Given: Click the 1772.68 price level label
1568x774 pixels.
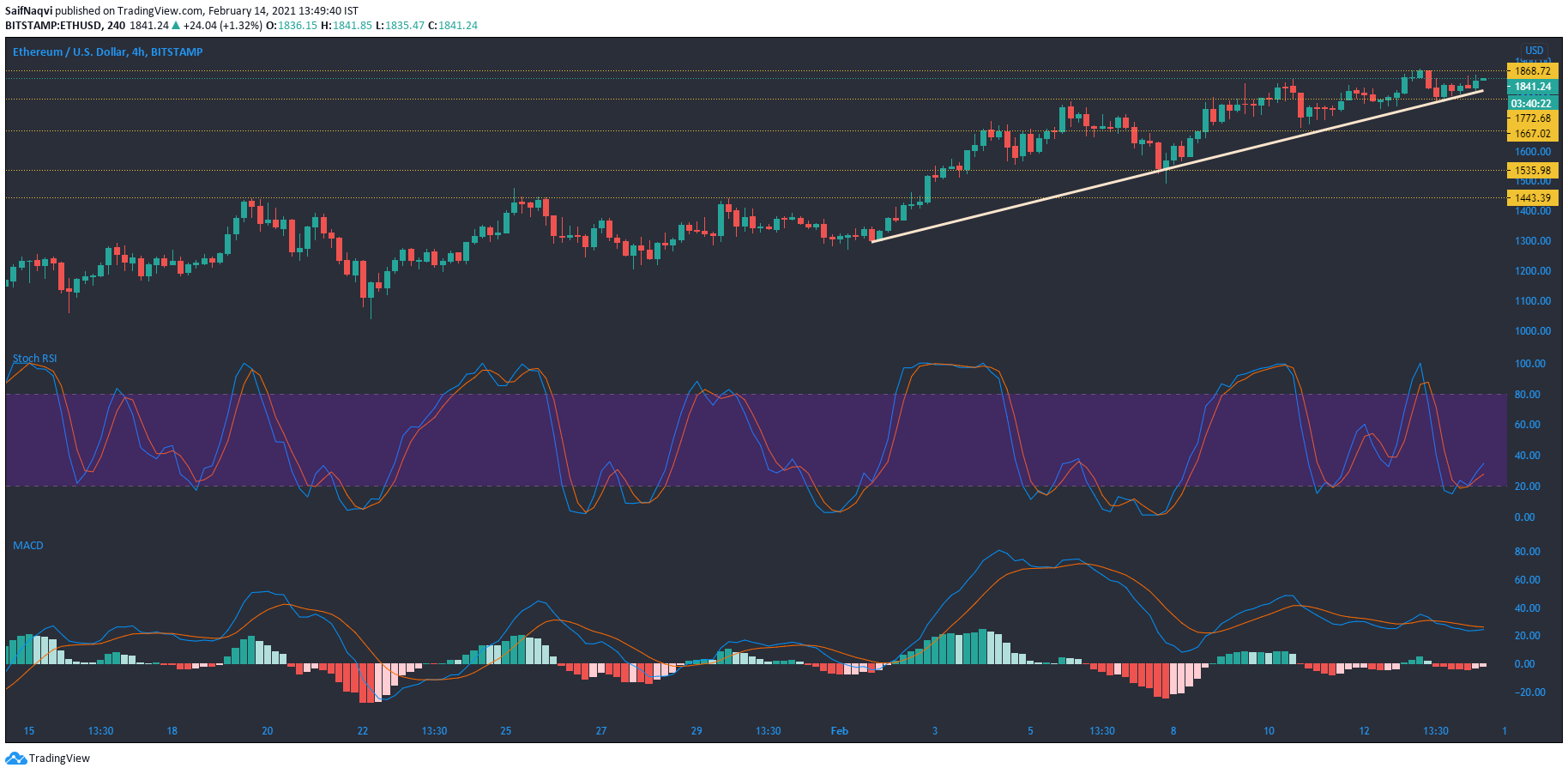Looking at the screenshot, I should coord(1532,118).
